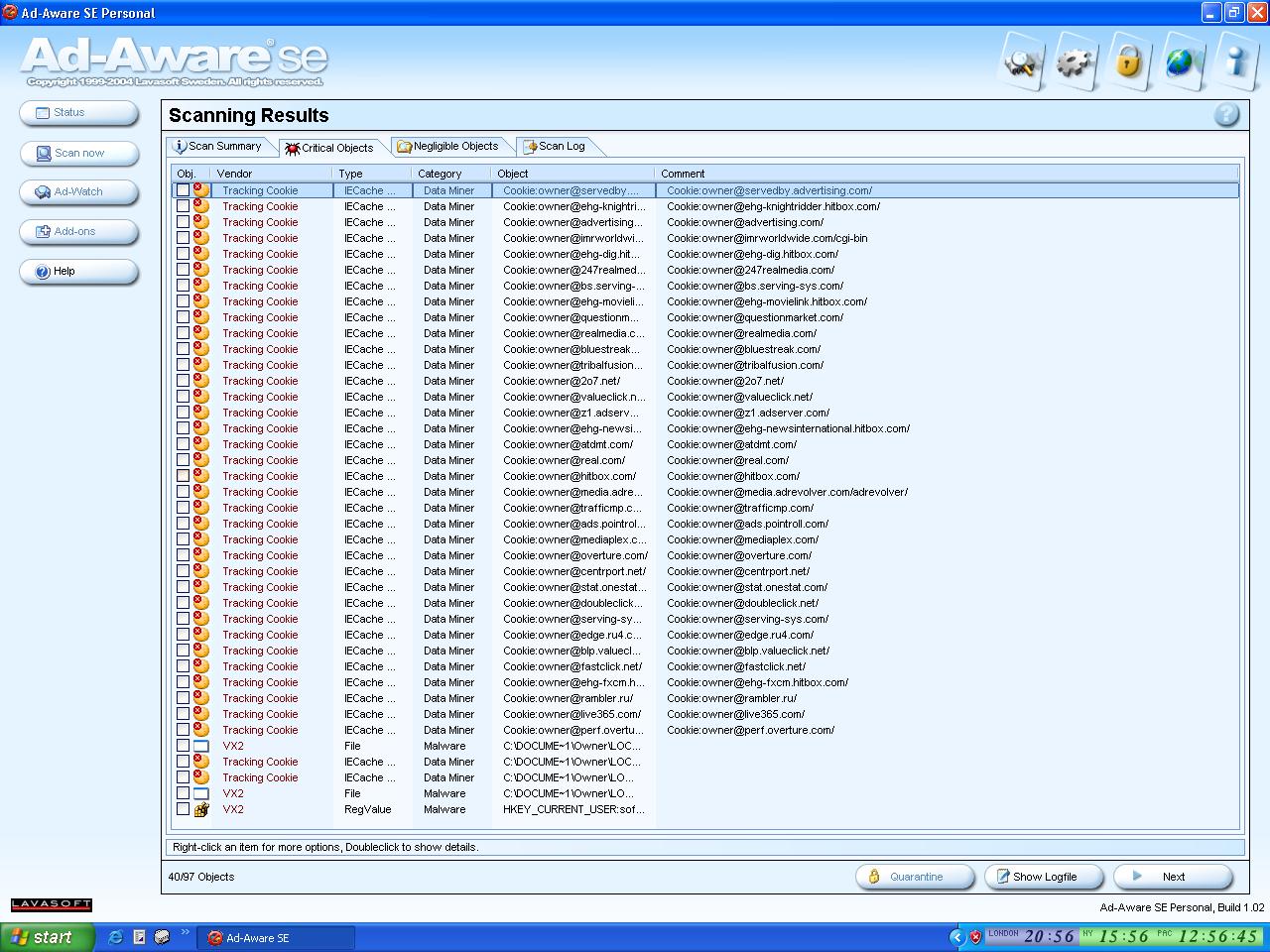The image size is (1270, 952).
Task: Click the red shield tray icon
Action: (975, 937)
